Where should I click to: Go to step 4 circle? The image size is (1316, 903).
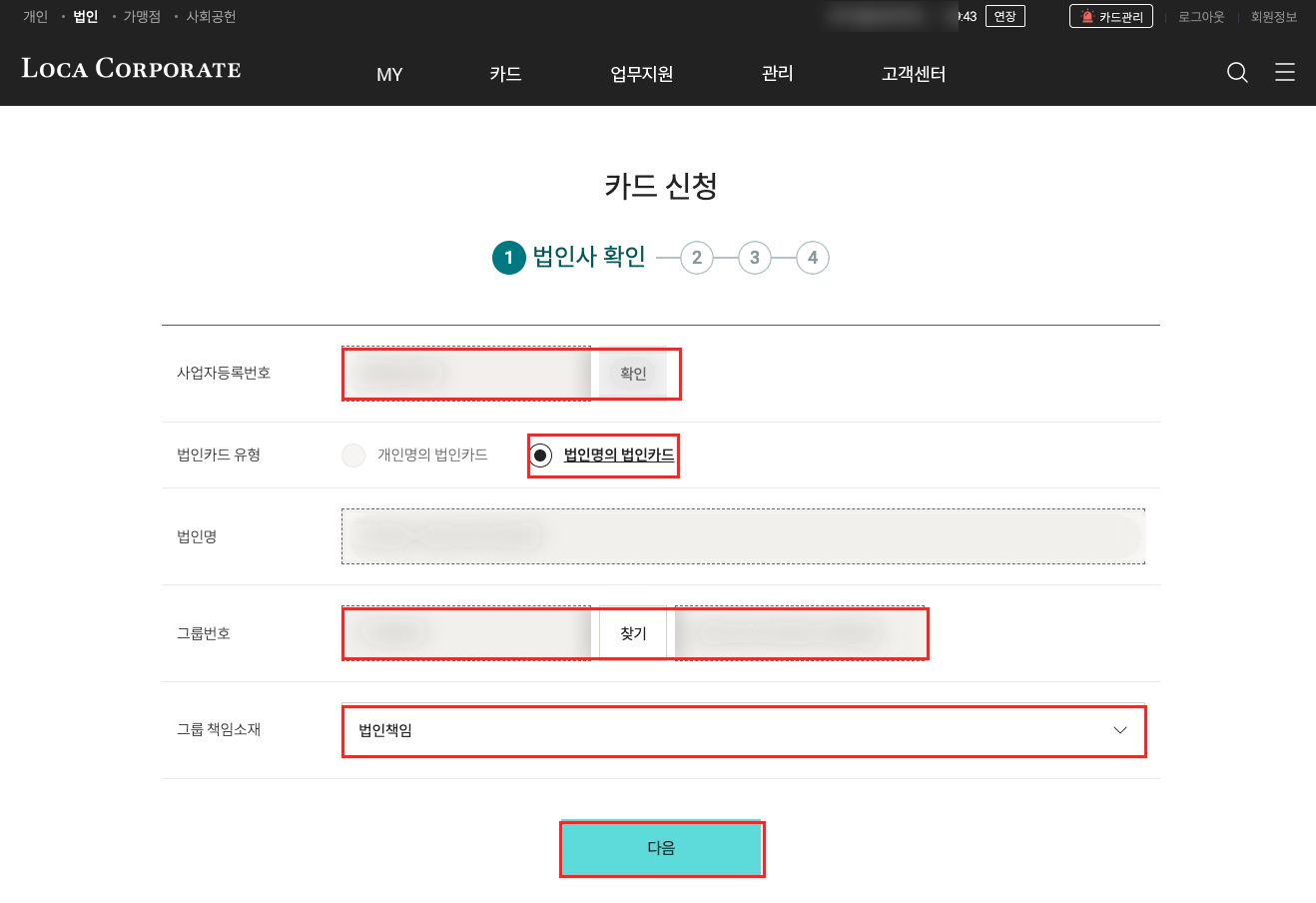click(813, 258)
